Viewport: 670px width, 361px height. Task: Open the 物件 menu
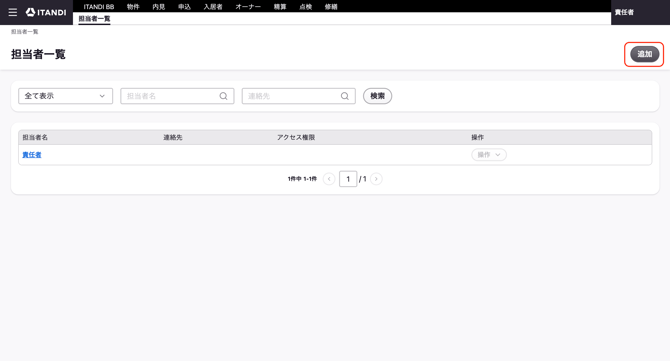click(x=133, y=7)
